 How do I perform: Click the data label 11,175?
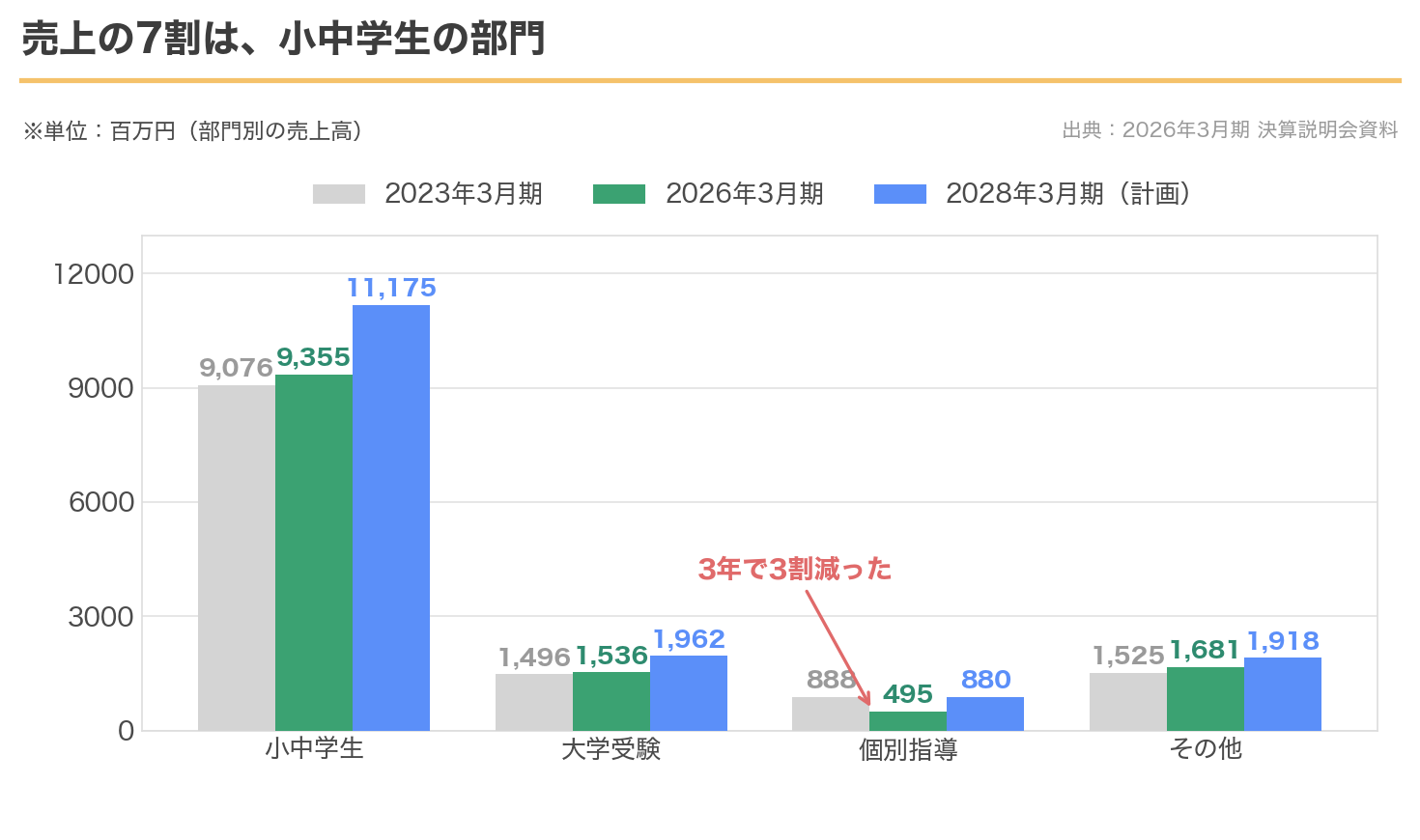tap(391, 288)
